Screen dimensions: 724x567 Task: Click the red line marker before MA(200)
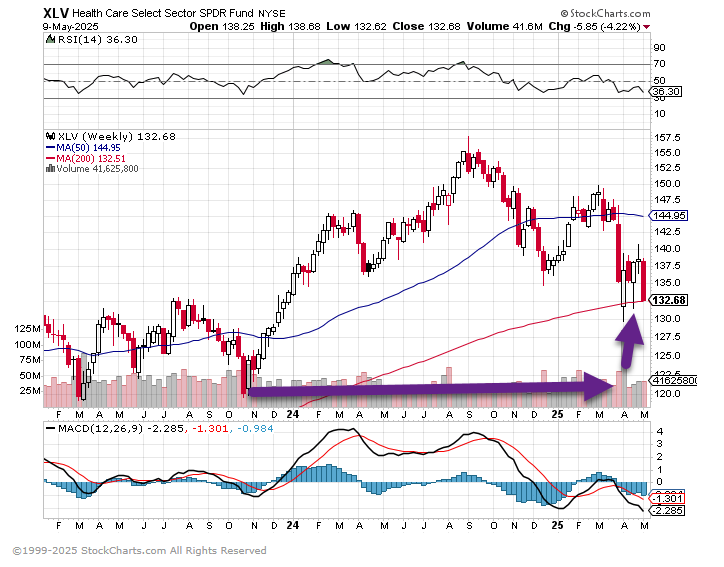point(50,158)
